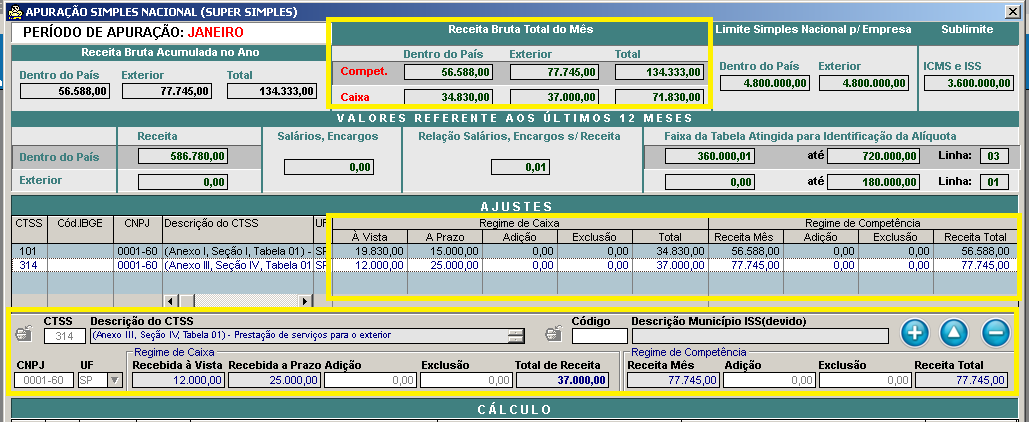Viewport: 1029px width, 422px height.
Task: Click the Cód.IBGE column header
Action: click(81, 223)
